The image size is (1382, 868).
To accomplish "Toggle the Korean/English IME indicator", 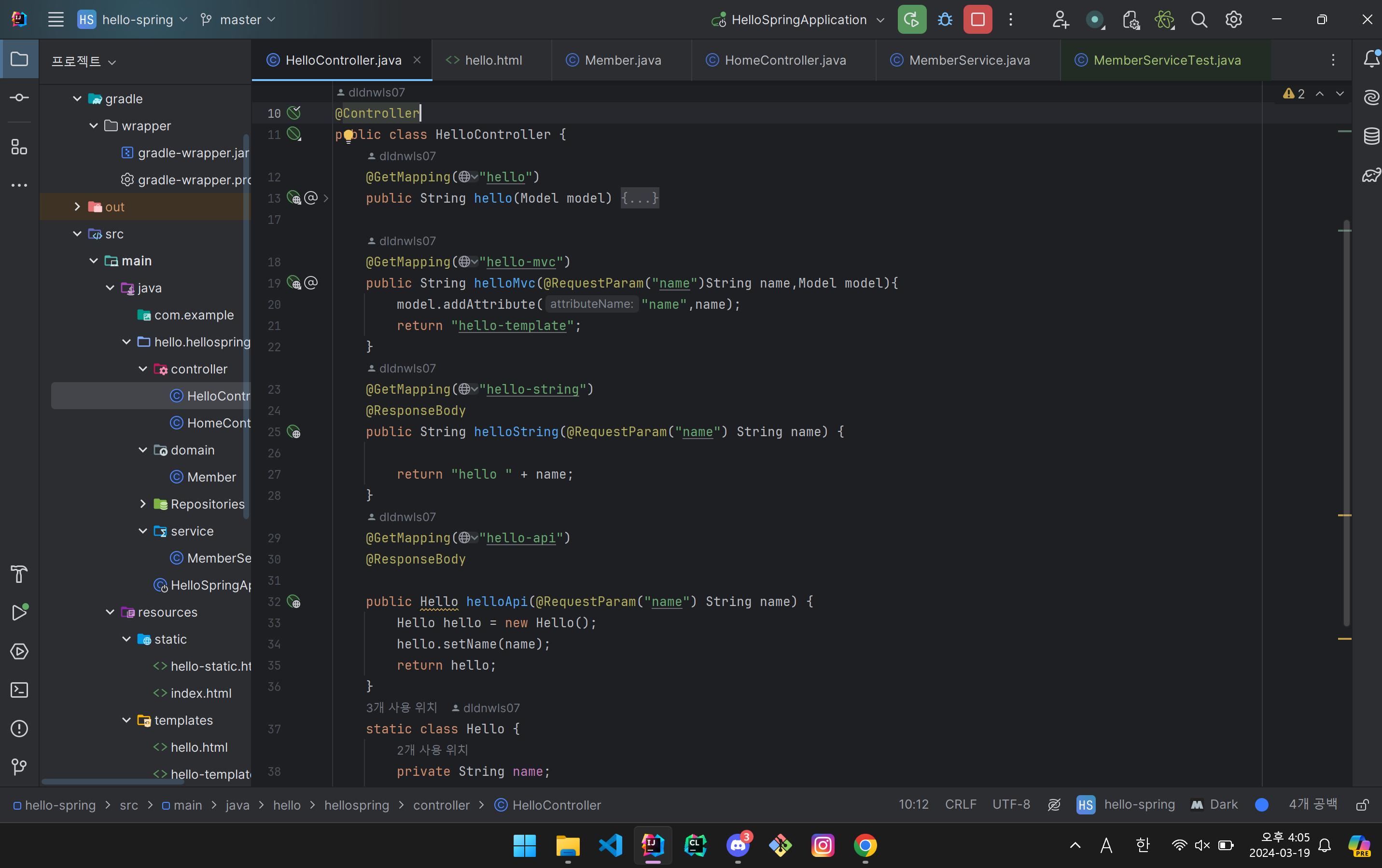I will [1142, 845].
